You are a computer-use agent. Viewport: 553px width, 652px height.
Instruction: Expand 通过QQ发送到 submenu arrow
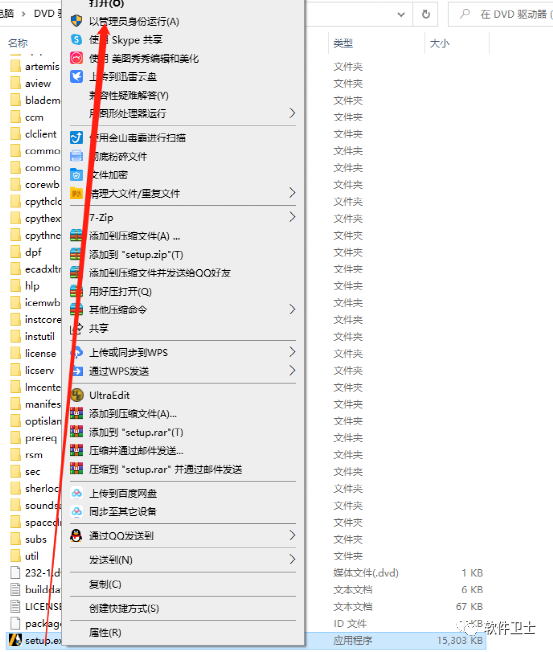(292, 535)
